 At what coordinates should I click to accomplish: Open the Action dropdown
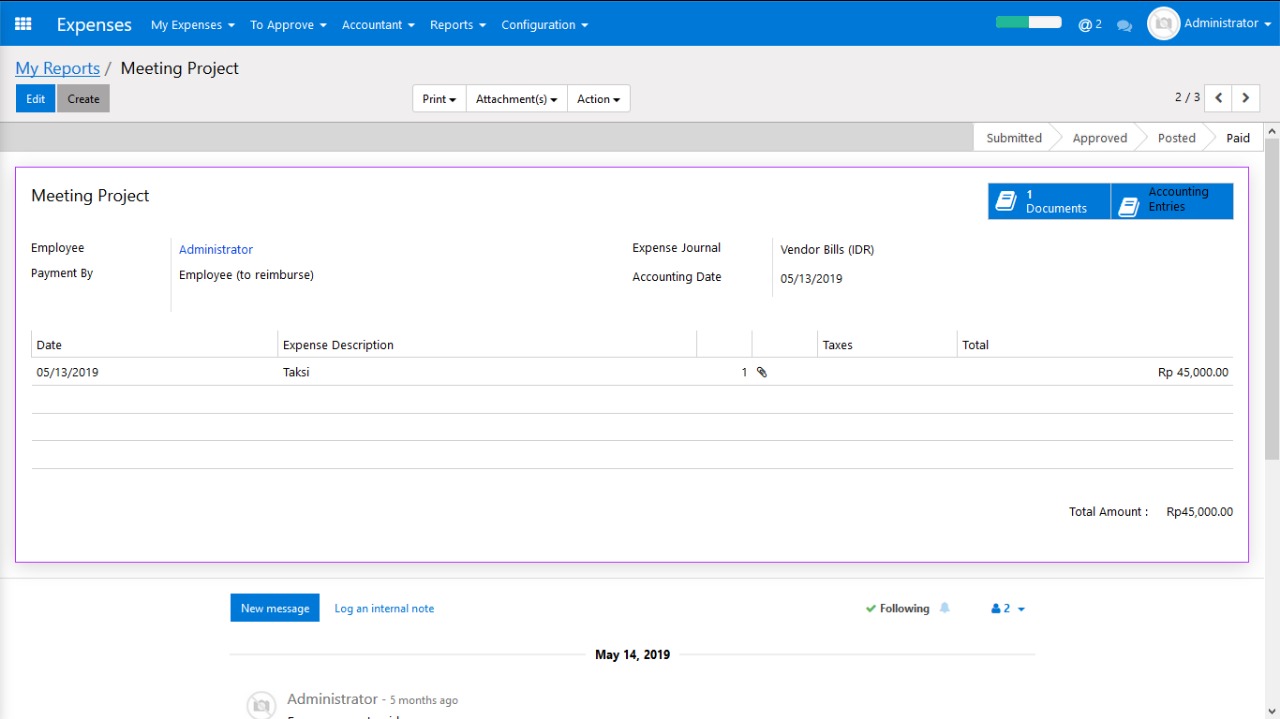598,99
